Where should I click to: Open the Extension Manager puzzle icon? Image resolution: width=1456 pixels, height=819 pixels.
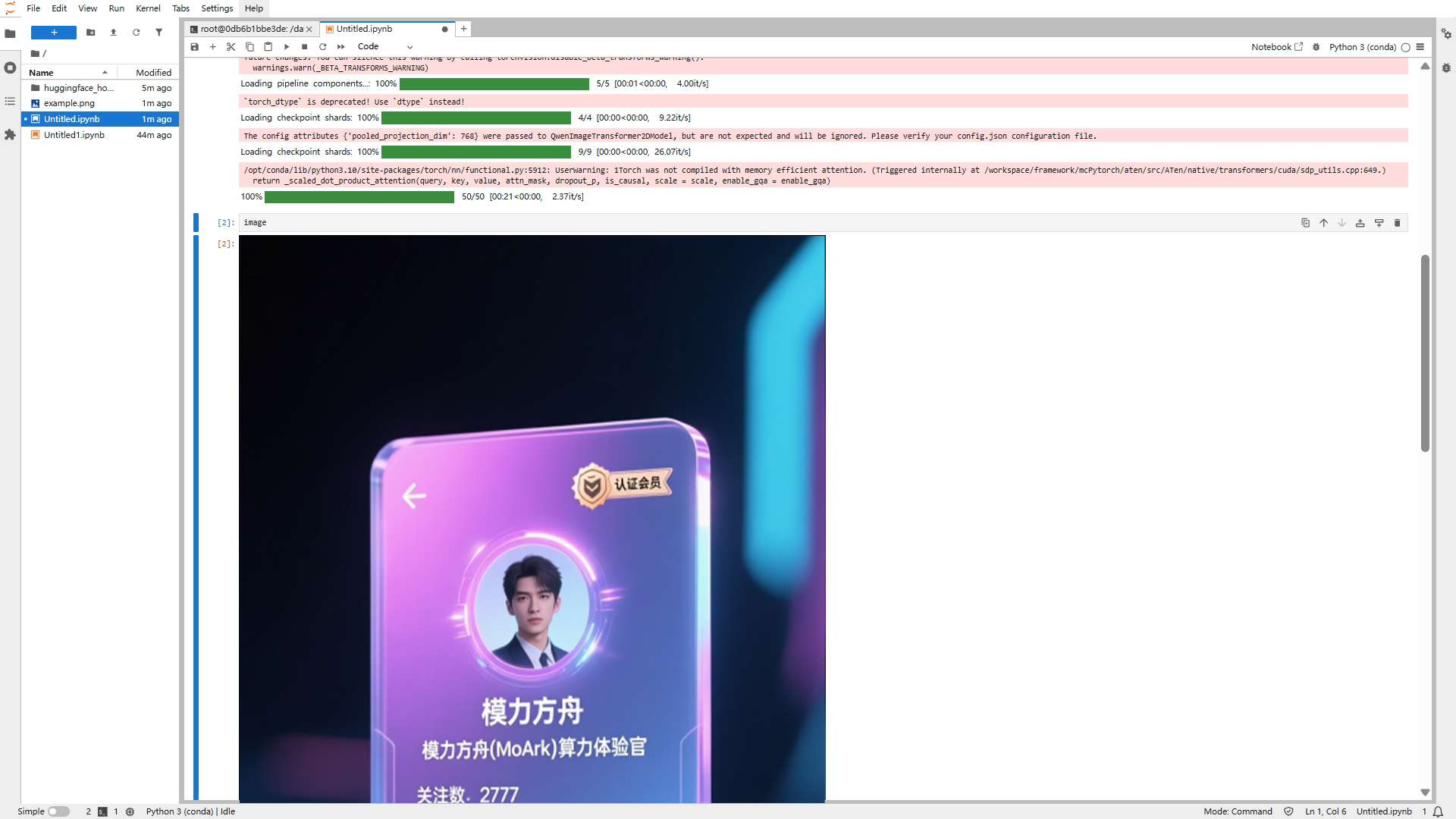click(10, 134)
